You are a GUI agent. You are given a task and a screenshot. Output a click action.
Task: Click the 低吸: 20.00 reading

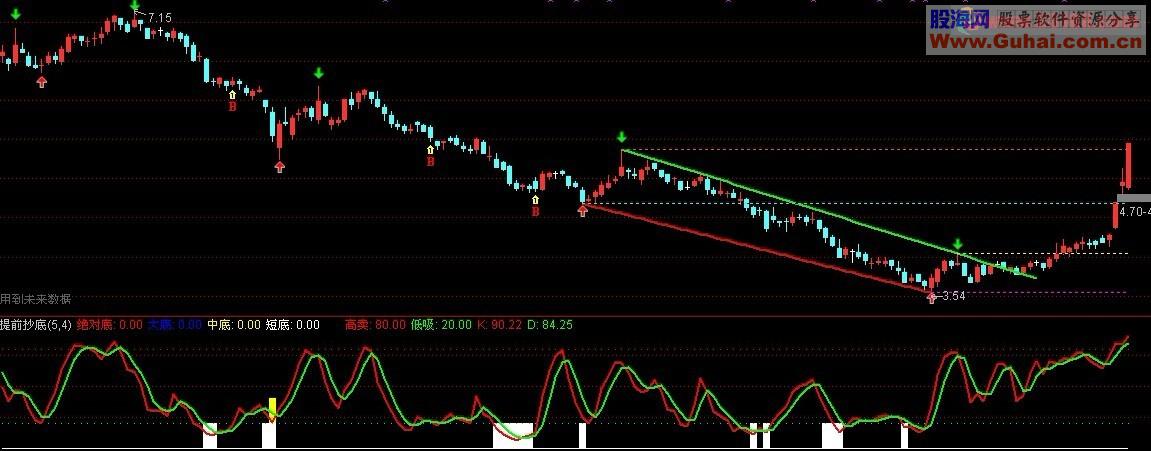pos(441,325)
